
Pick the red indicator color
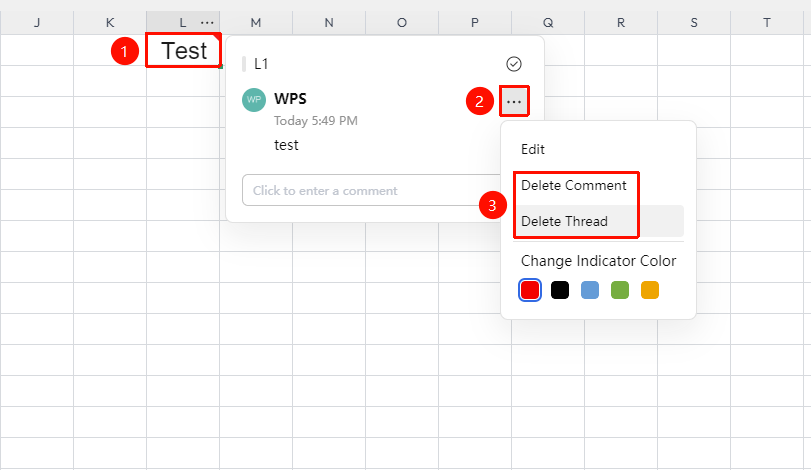[530, 290]
